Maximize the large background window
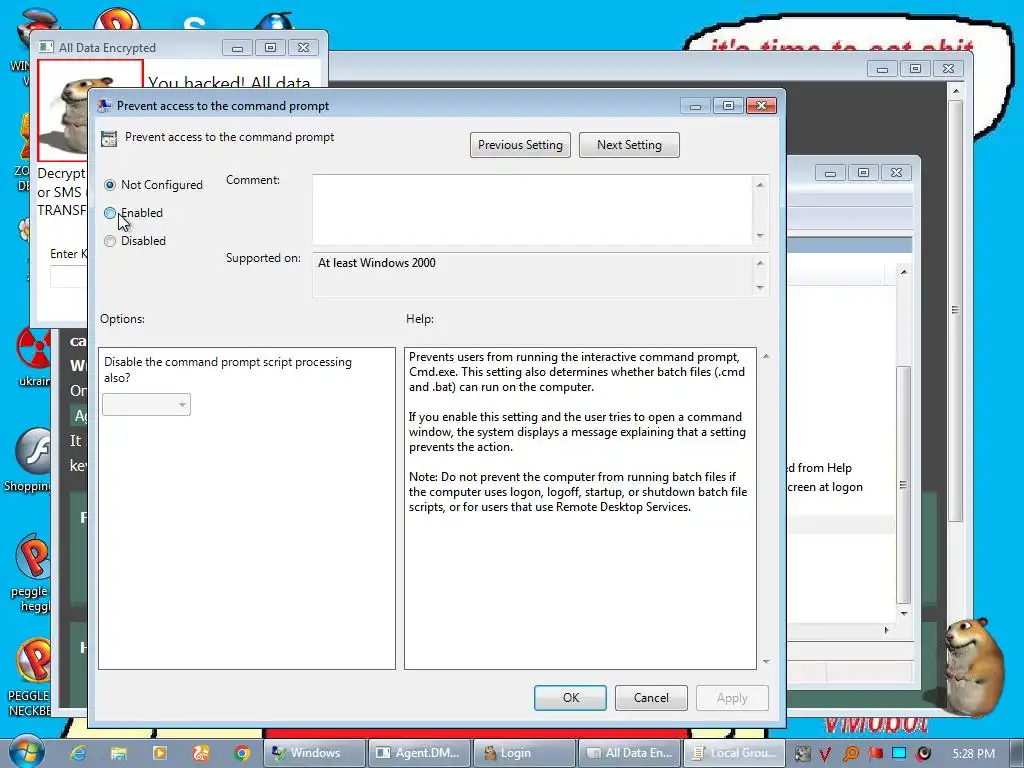 [x=915, y=69]
